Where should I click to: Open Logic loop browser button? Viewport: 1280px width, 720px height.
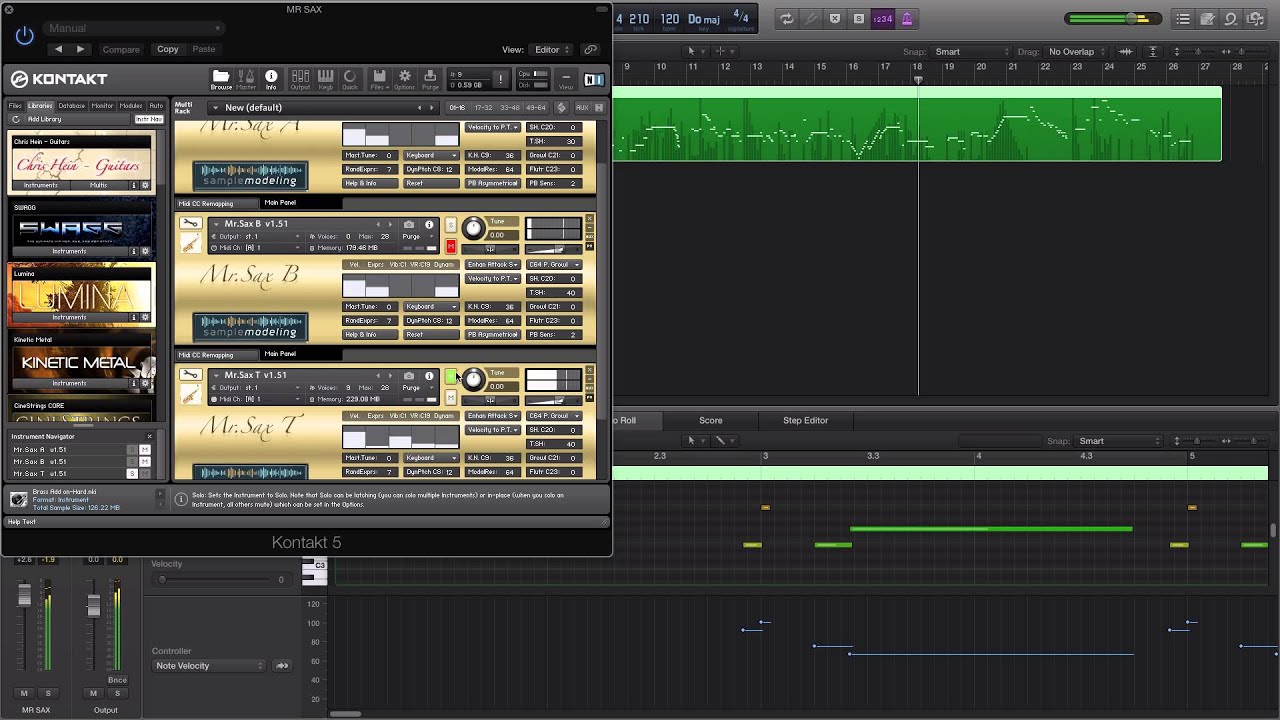click(x=1232, y=19)
